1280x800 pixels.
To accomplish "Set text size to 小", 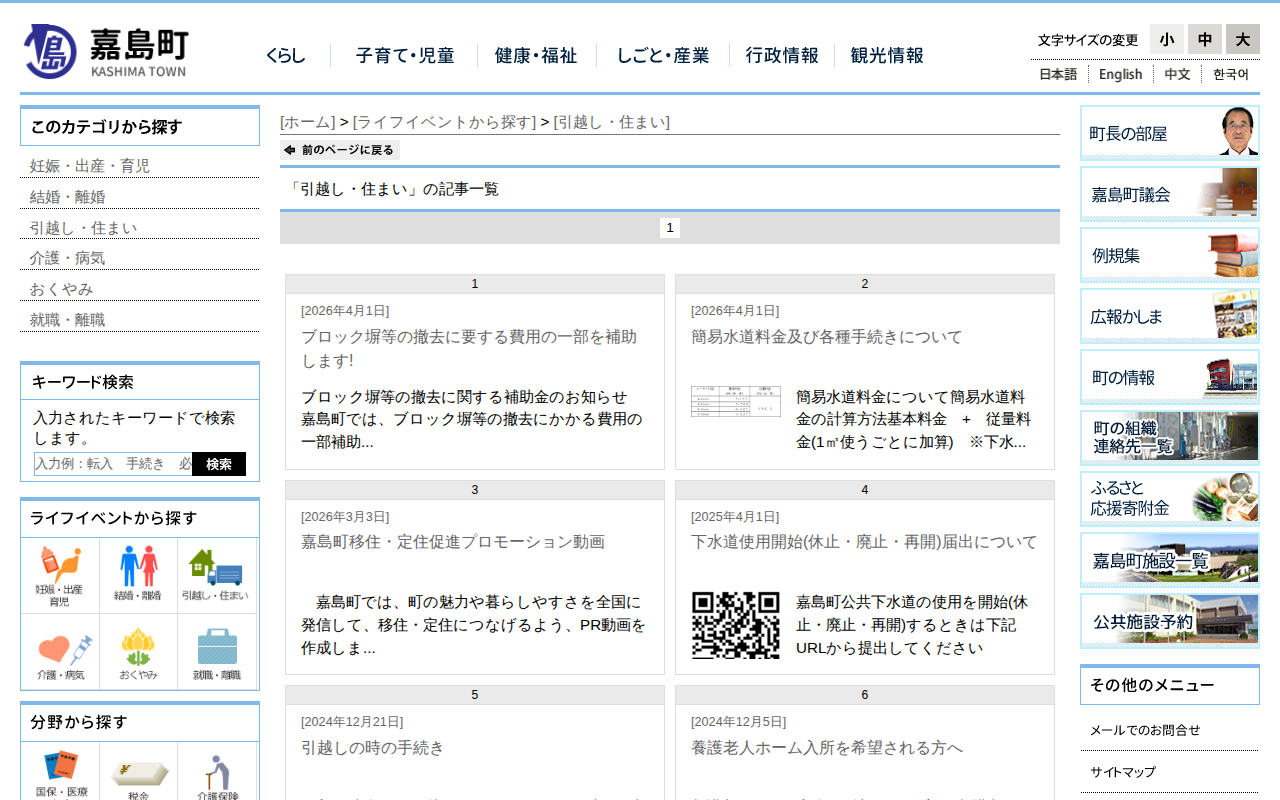I will click(1166, 39).
